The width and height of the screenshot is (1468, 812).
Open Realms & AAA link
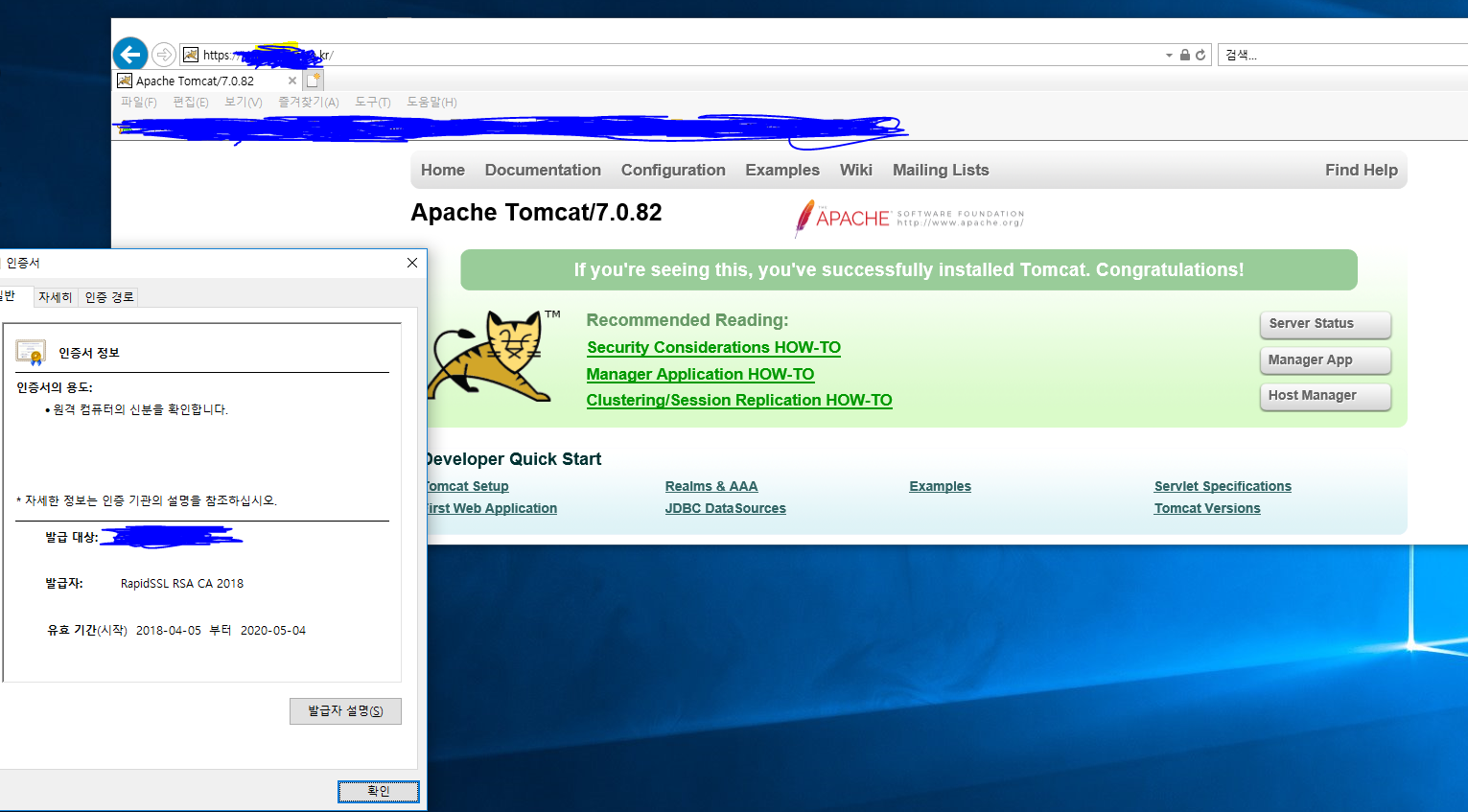pos(711,486)
